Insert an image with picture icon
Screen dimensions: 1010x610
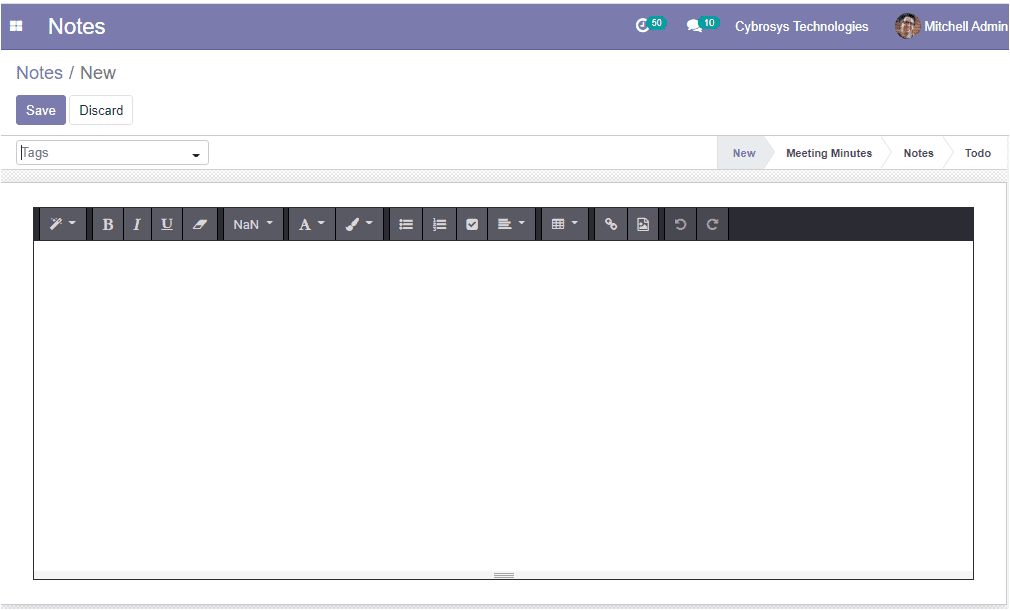tap(643, 224)
